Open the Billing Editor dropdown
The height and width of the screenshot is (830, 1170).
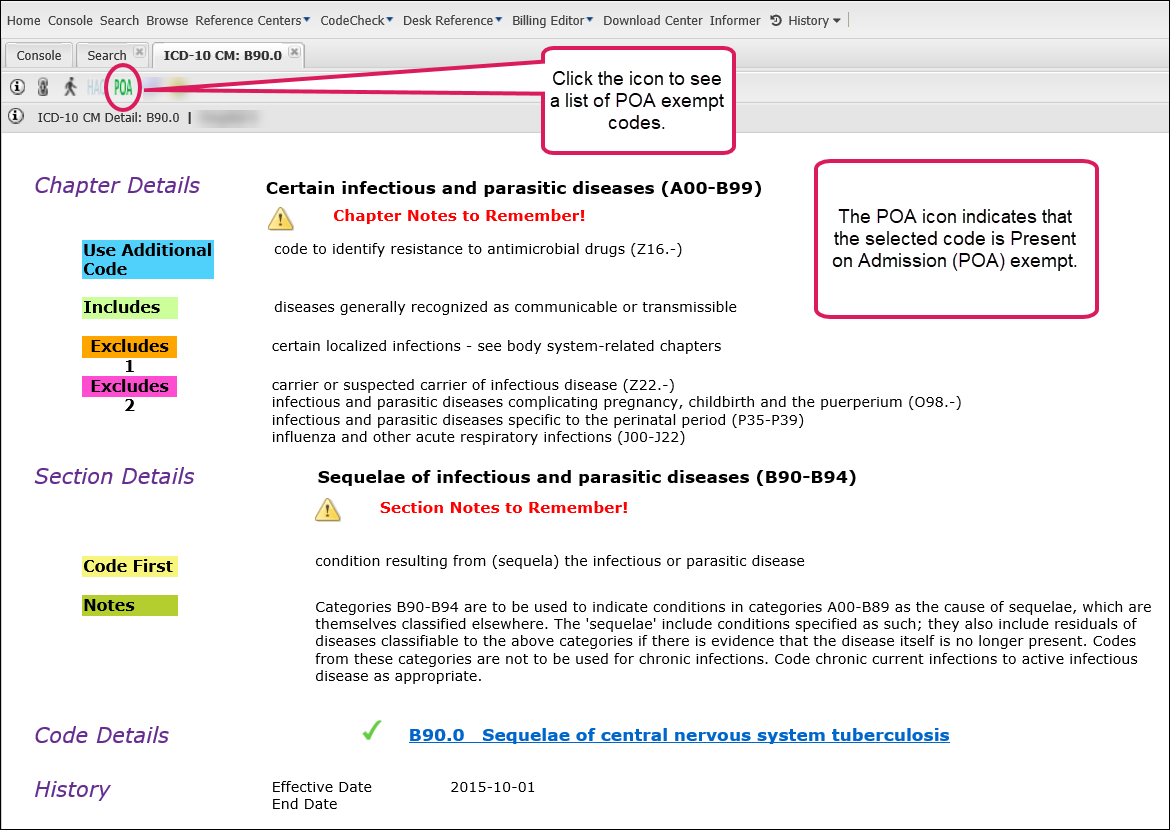point(553,20)
